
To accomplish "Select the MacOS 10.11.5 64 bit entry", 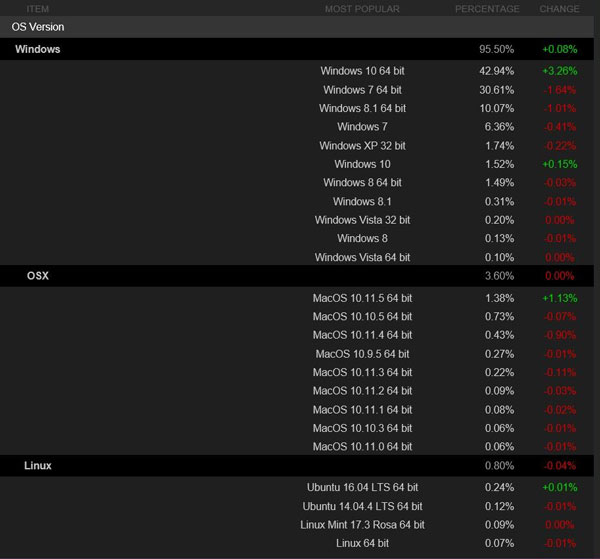I will tap(362, 298).
